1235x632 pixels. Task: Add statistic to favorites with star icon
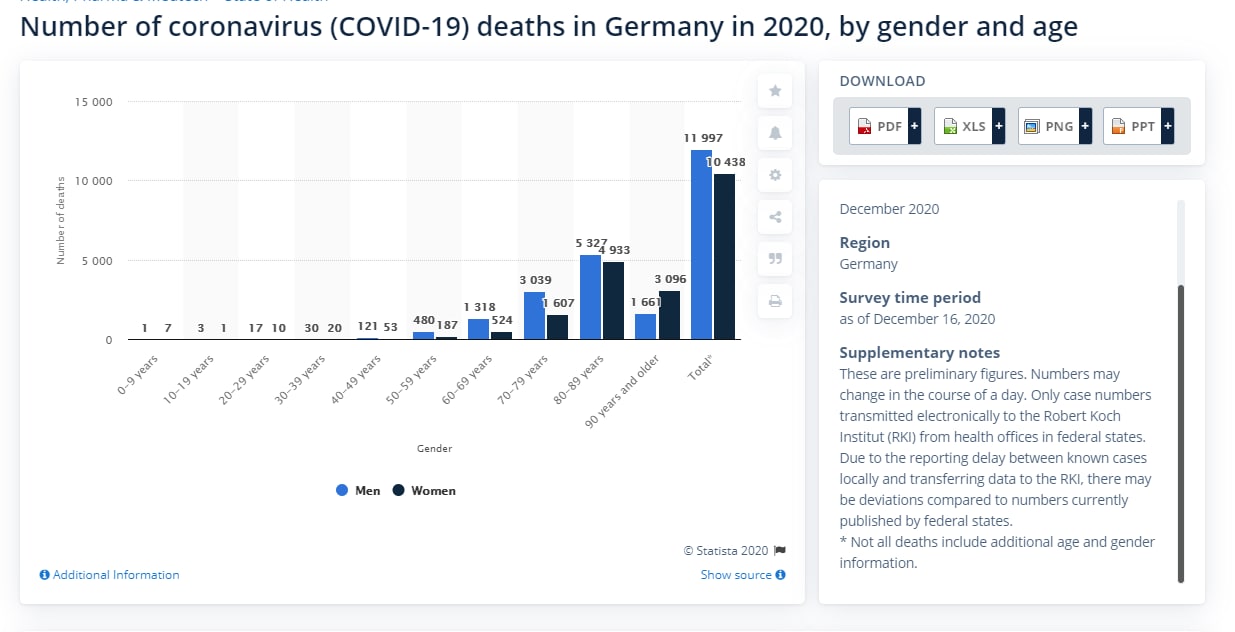[775, 91]
